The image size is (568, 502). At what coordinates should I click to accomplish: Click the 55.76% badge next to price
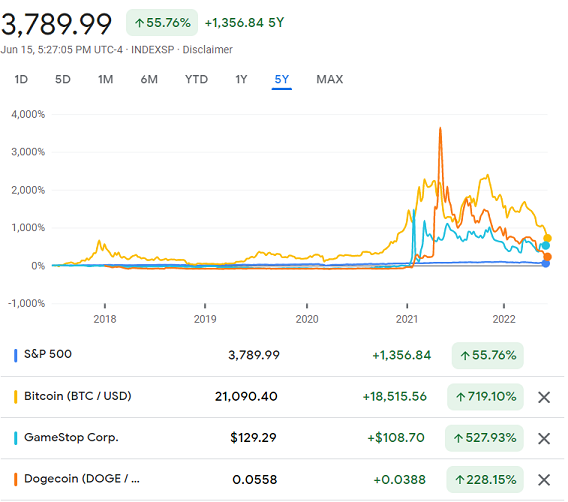[162, 23]
